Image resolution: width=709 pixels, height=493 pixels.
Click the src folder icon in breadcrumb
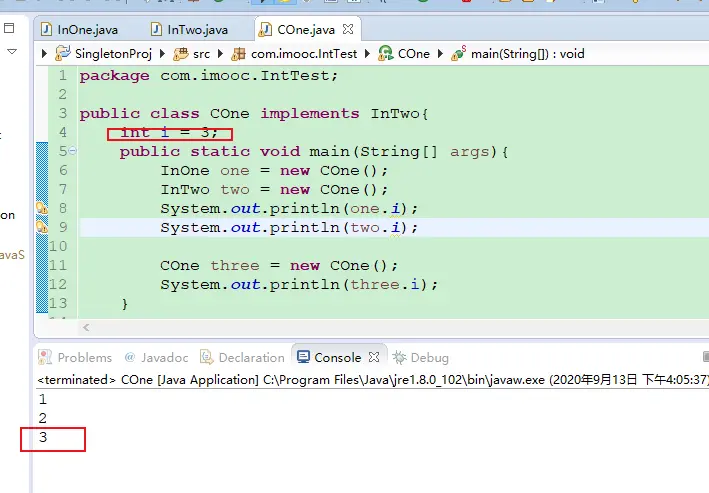point(181,53)
